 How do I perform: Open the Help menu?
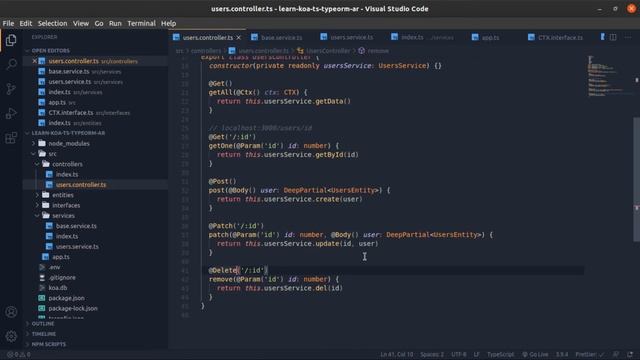(x=168, y=23)
